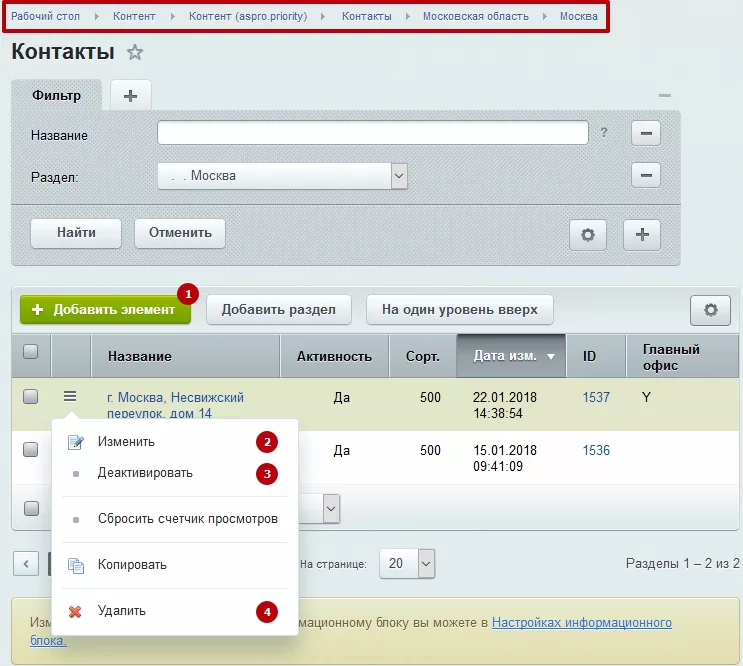Click the red cross icon beside Удалить
This screenshot has width=743, height=666.
(x=75, y=612)
